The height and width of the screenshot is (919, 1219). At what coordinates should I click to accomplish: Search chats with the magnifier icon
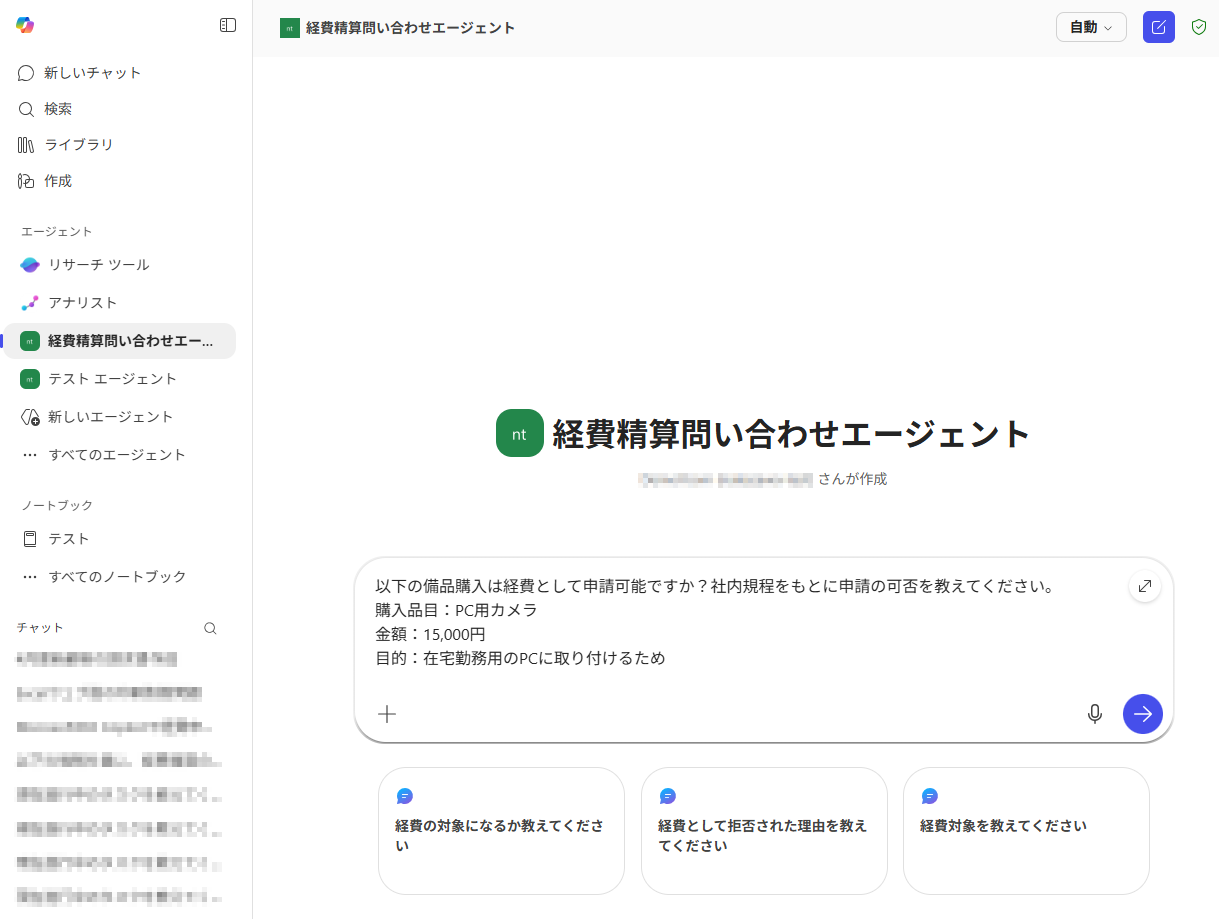pyautogui.click(x=210, y=629)
